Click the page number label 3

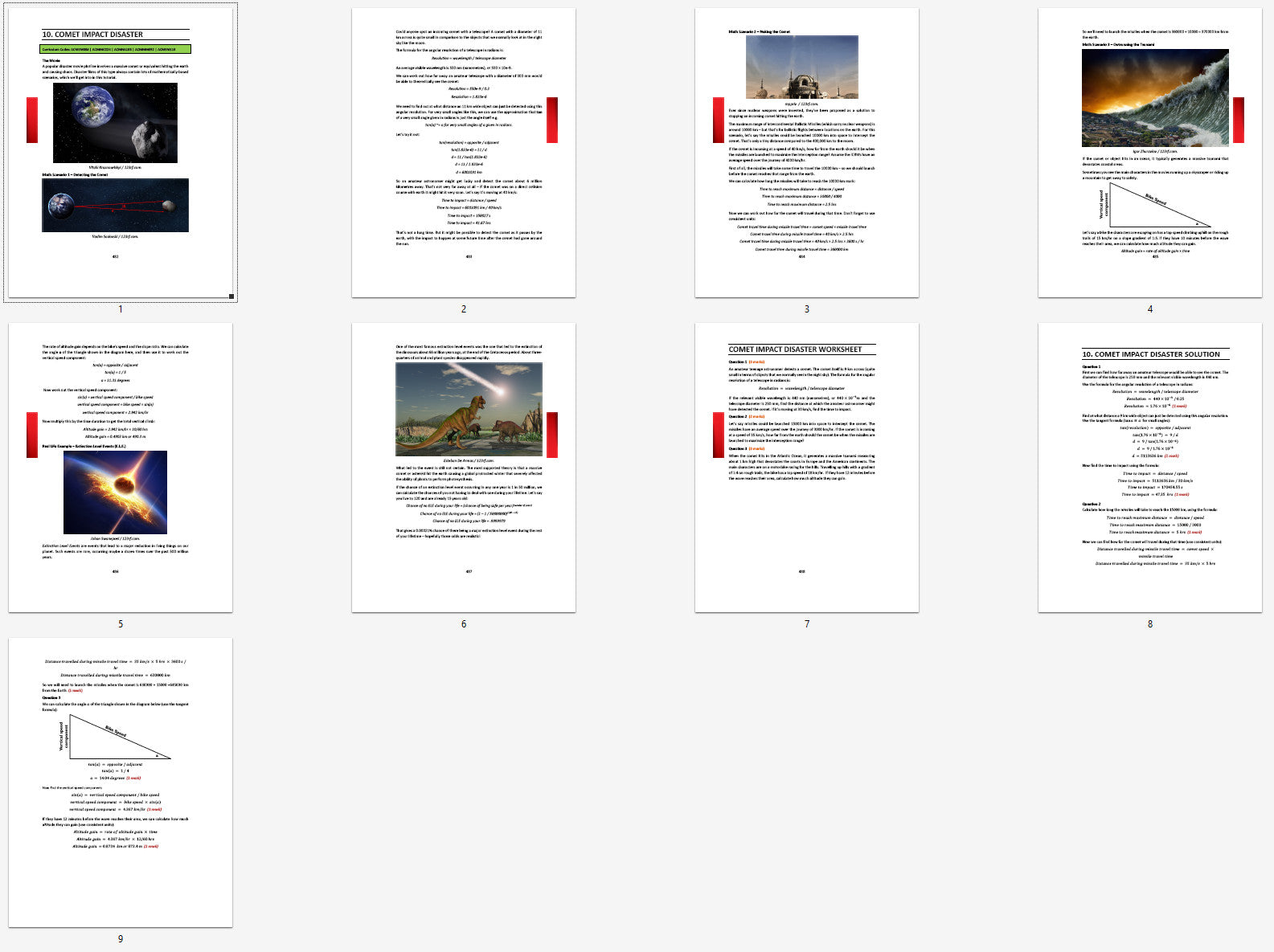(807, 309)
